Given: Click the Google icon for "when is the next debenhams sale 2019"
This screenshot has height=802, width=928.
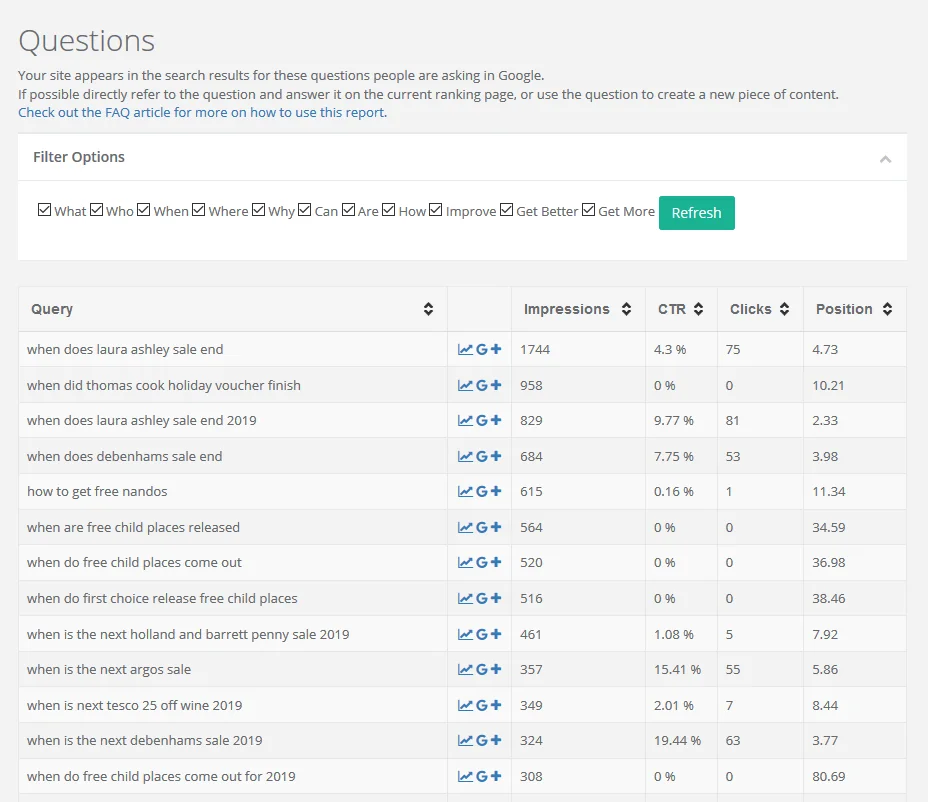Looking at the screenshot, I should point(482,740).
